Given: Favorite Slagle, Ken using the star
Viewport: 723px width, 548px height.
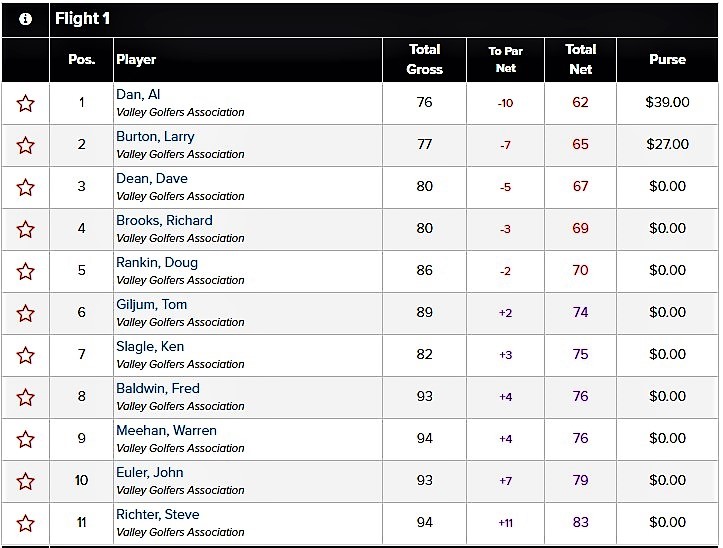Looking at the screenshot, I should point(25,355).
